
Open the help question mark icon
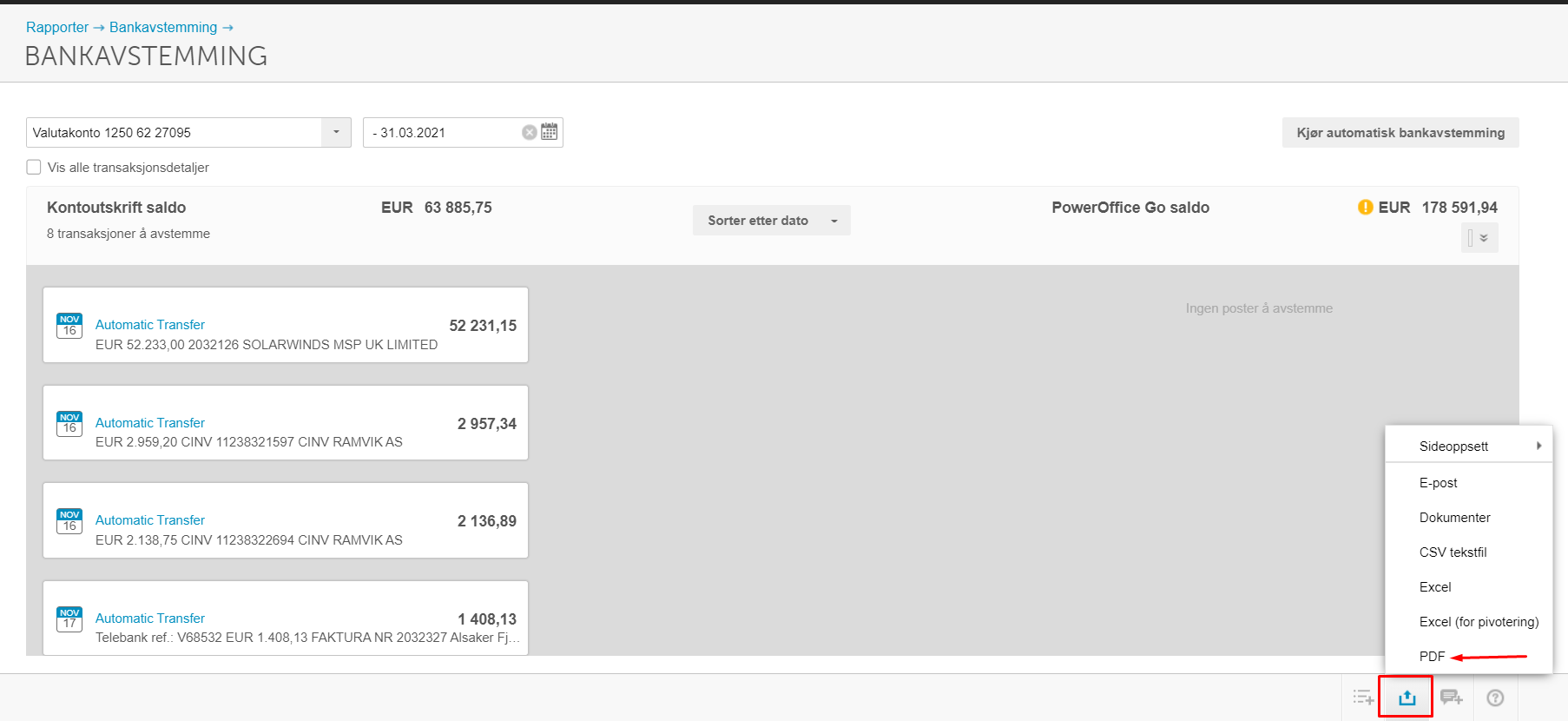(1495, 698)
